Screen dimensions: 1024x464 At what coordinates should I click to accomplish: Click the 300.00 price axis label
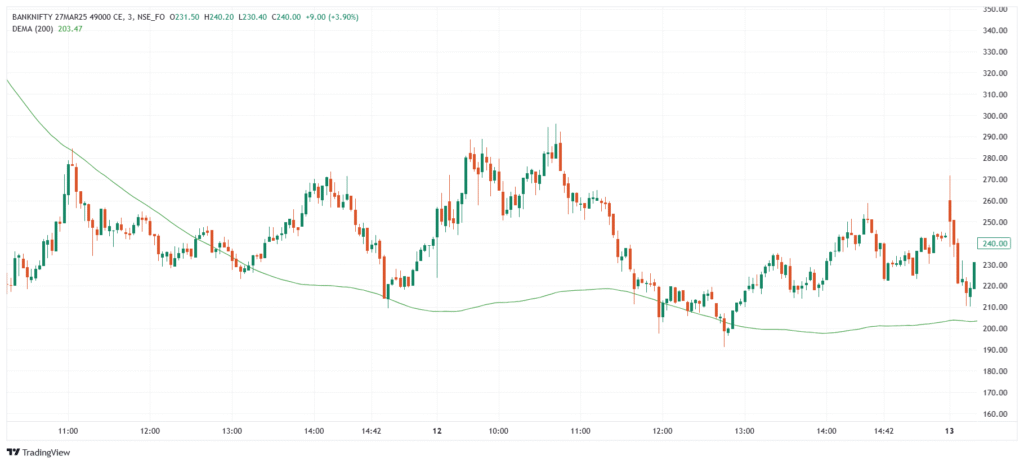(x=997, y=116)
